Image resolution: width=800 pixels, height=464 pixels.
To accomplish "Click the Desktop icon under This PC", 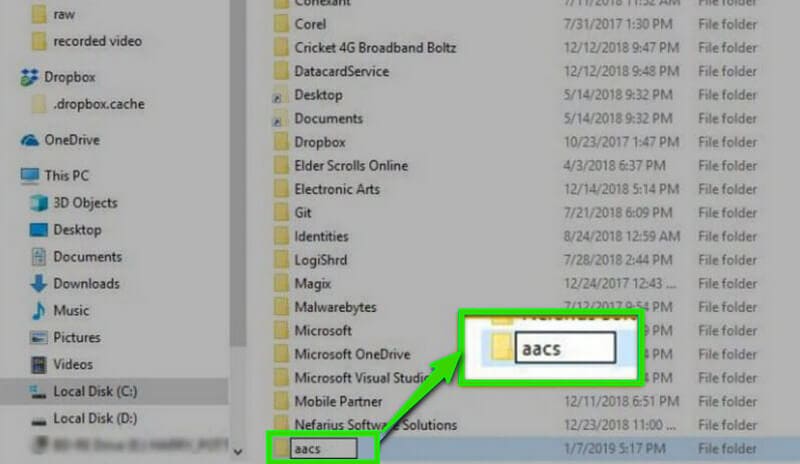I will (39, 230).
